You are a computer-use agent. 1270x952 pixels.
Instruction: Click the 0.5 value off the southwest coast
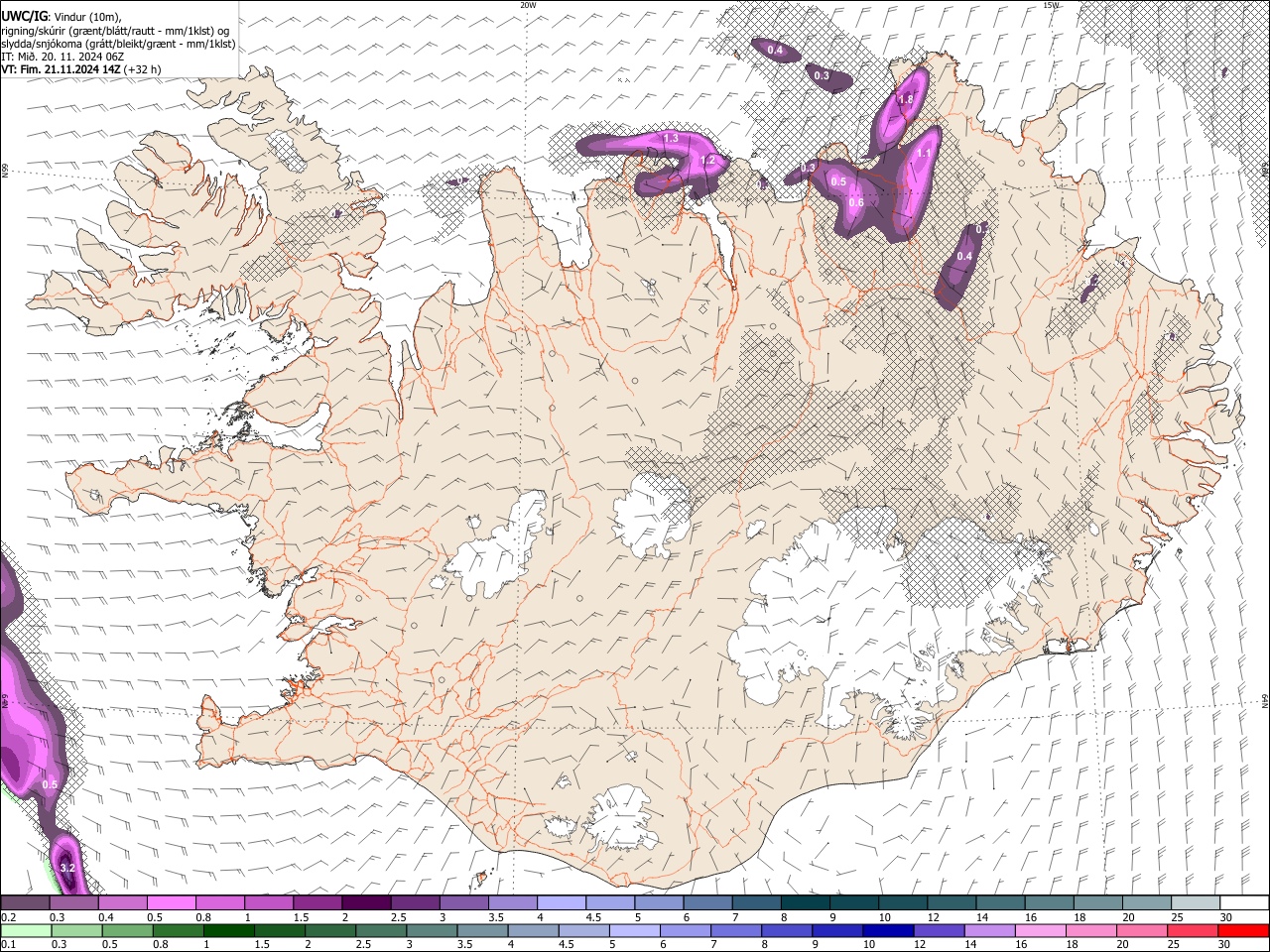(50, 784)
